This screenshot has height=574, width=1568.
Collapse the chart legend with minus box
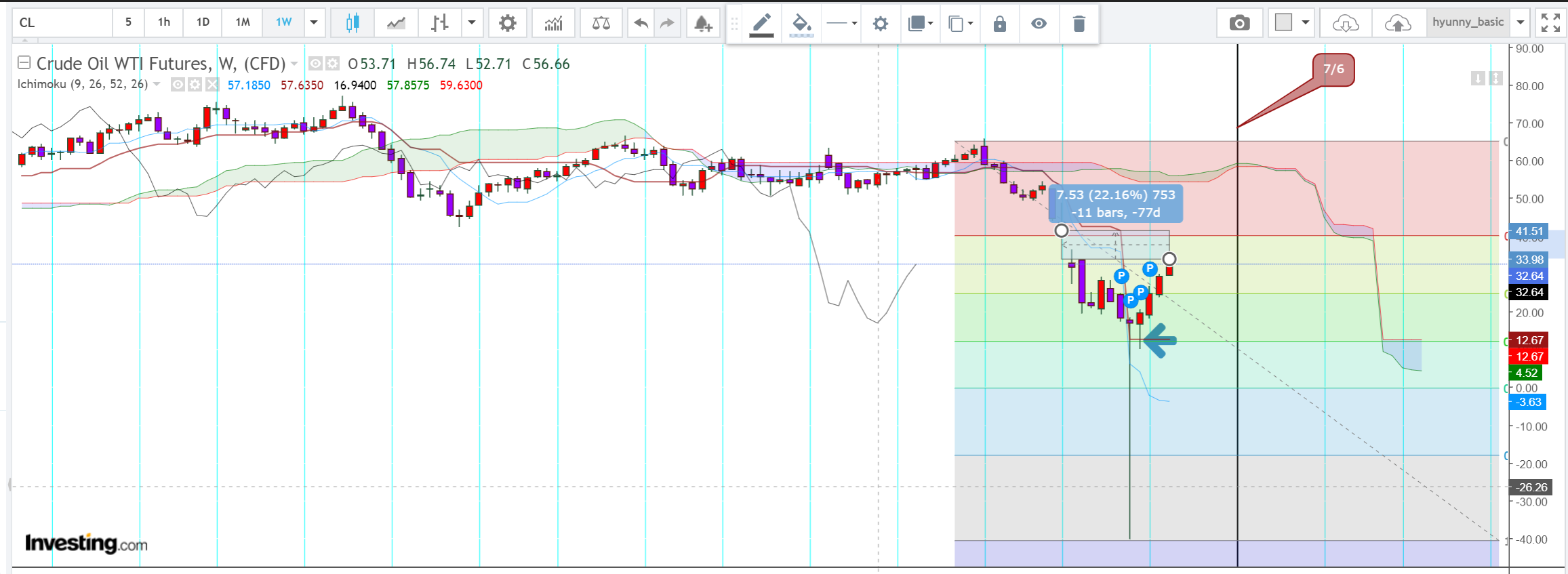pyautogui.click(x=24, y=63)
